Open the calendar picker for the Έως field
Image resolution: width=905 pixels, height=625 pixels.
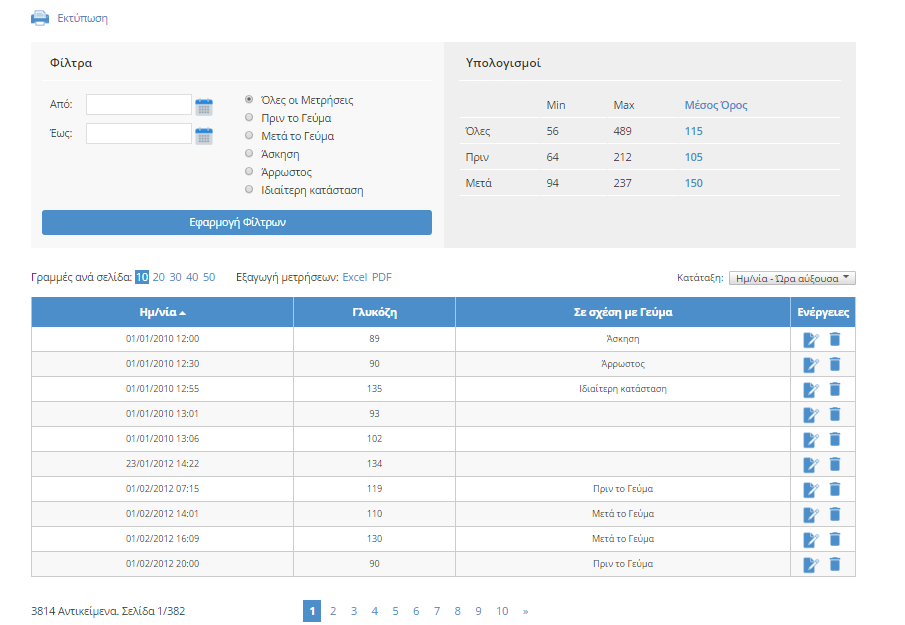pos(204,135)
